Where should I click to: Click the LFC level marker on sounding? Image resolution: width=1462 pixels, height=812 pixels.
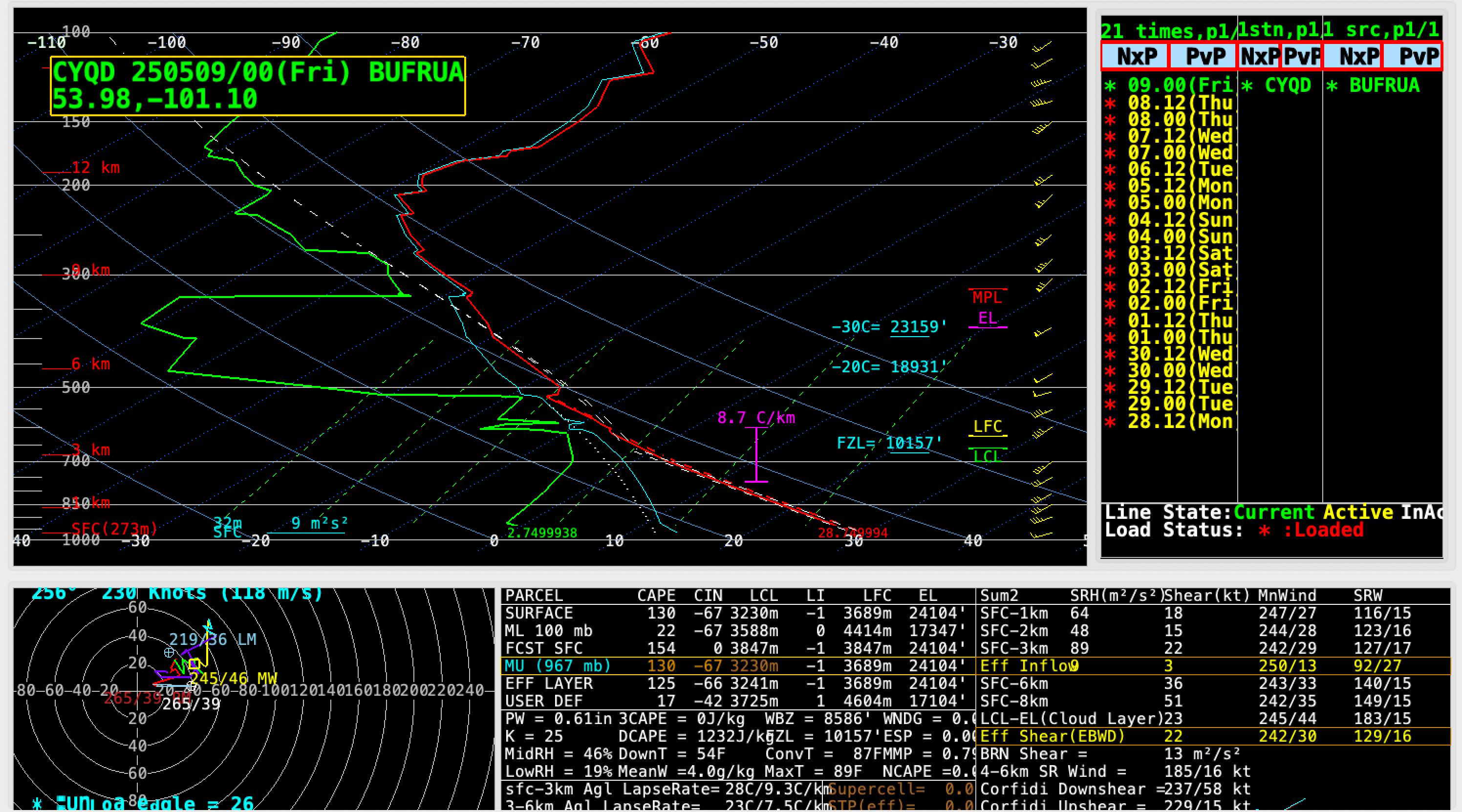point(988,427)
